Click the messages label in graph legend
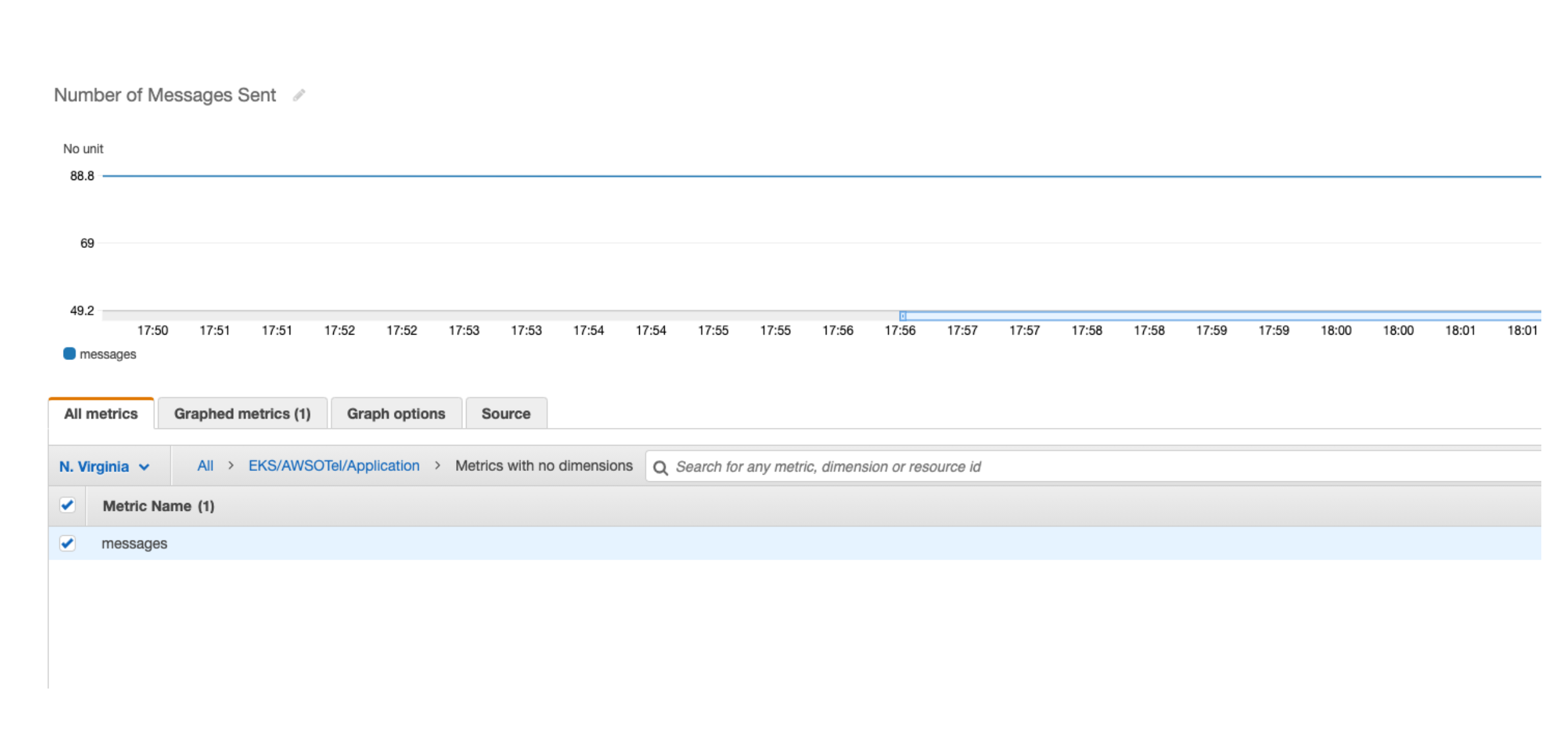Viewport: 1568px width, 754px height. [108, 354]
